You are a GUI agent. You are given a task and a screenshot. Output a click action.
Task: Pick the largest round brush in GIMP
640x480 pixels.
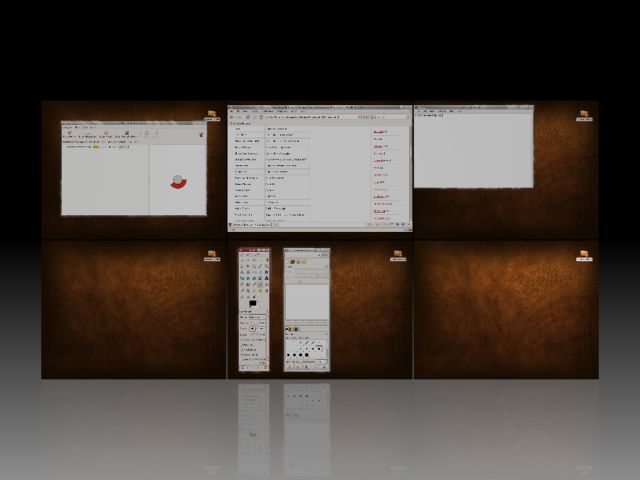coord(307,355)
